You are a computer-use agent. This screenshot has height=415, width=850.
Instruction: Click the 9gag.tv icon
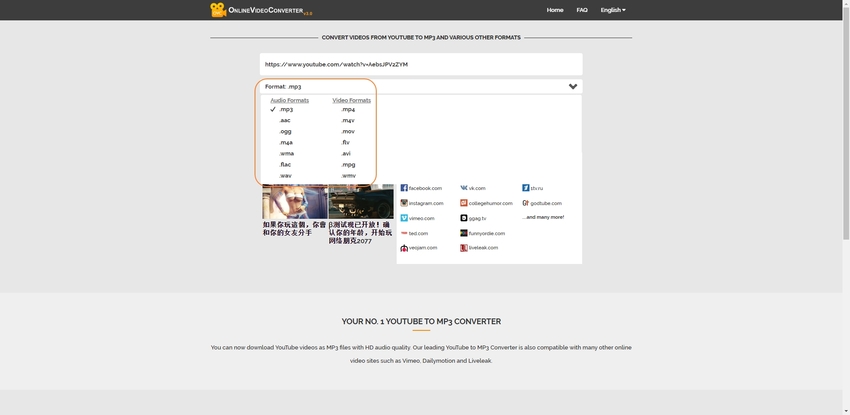point(463,218)
